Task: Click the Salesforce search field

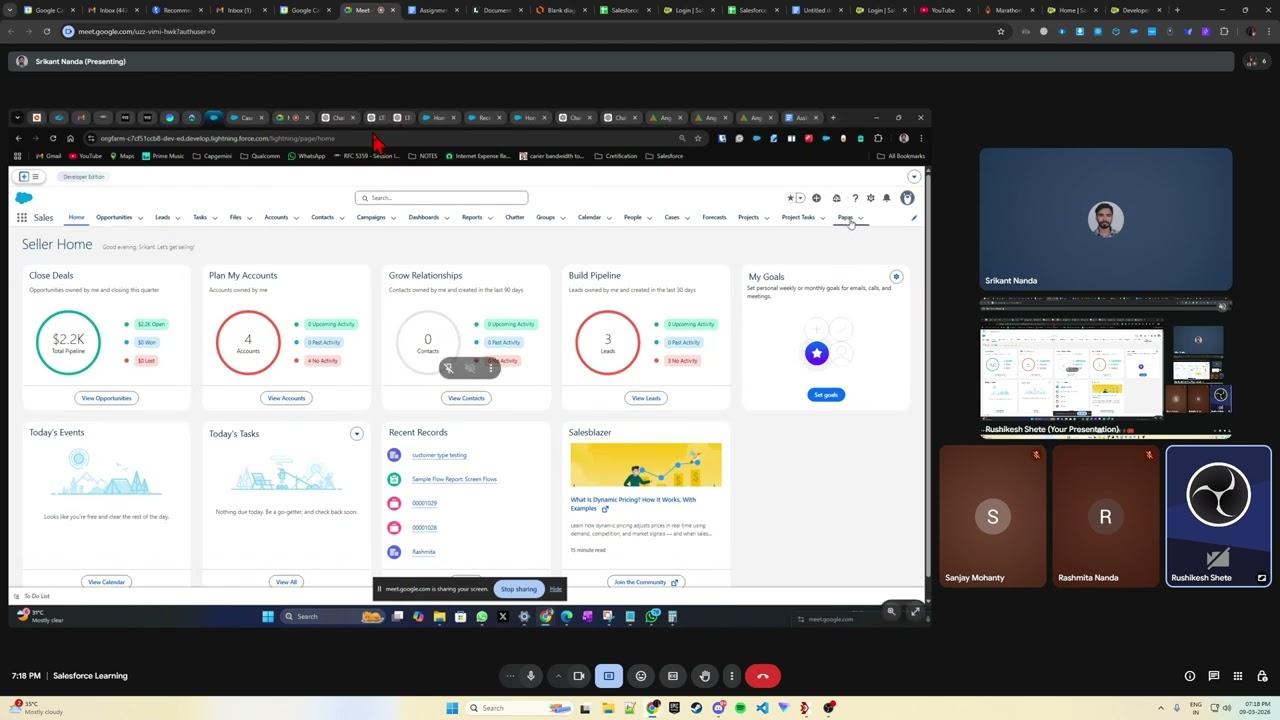Action: [441, 198]
